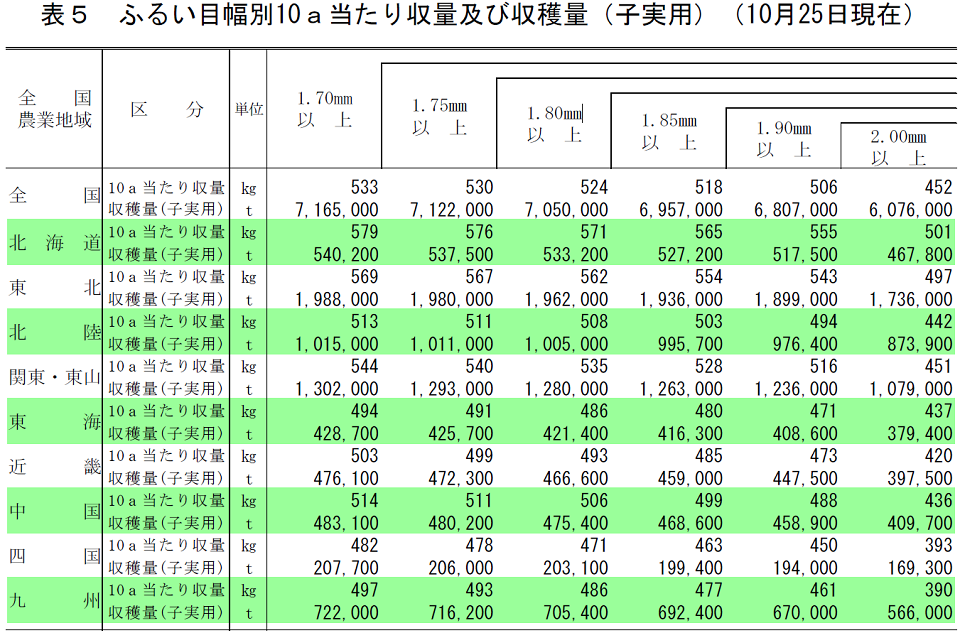Screen dimensions: 960x633
Task: Click the 四国 yield value 393
Action: click(x=938, y=545)
